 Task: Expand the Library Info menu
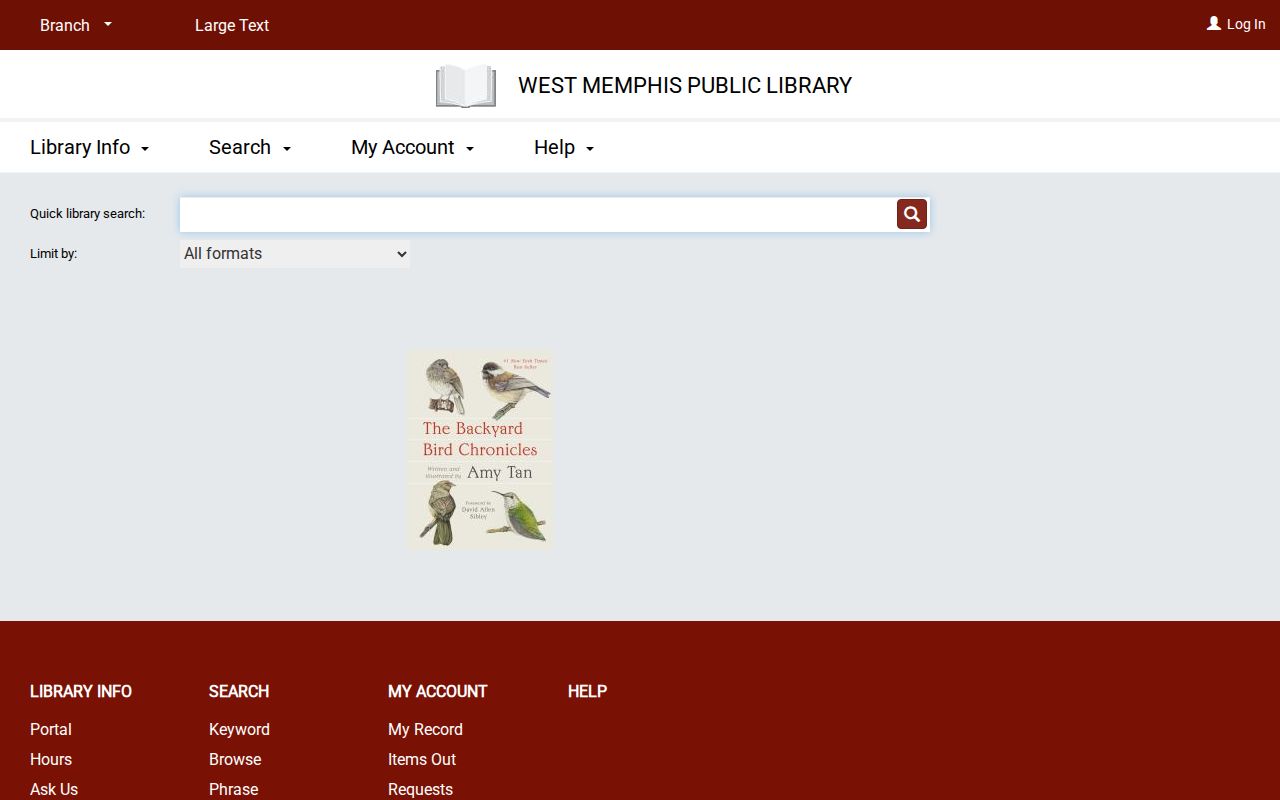[90, 147]
